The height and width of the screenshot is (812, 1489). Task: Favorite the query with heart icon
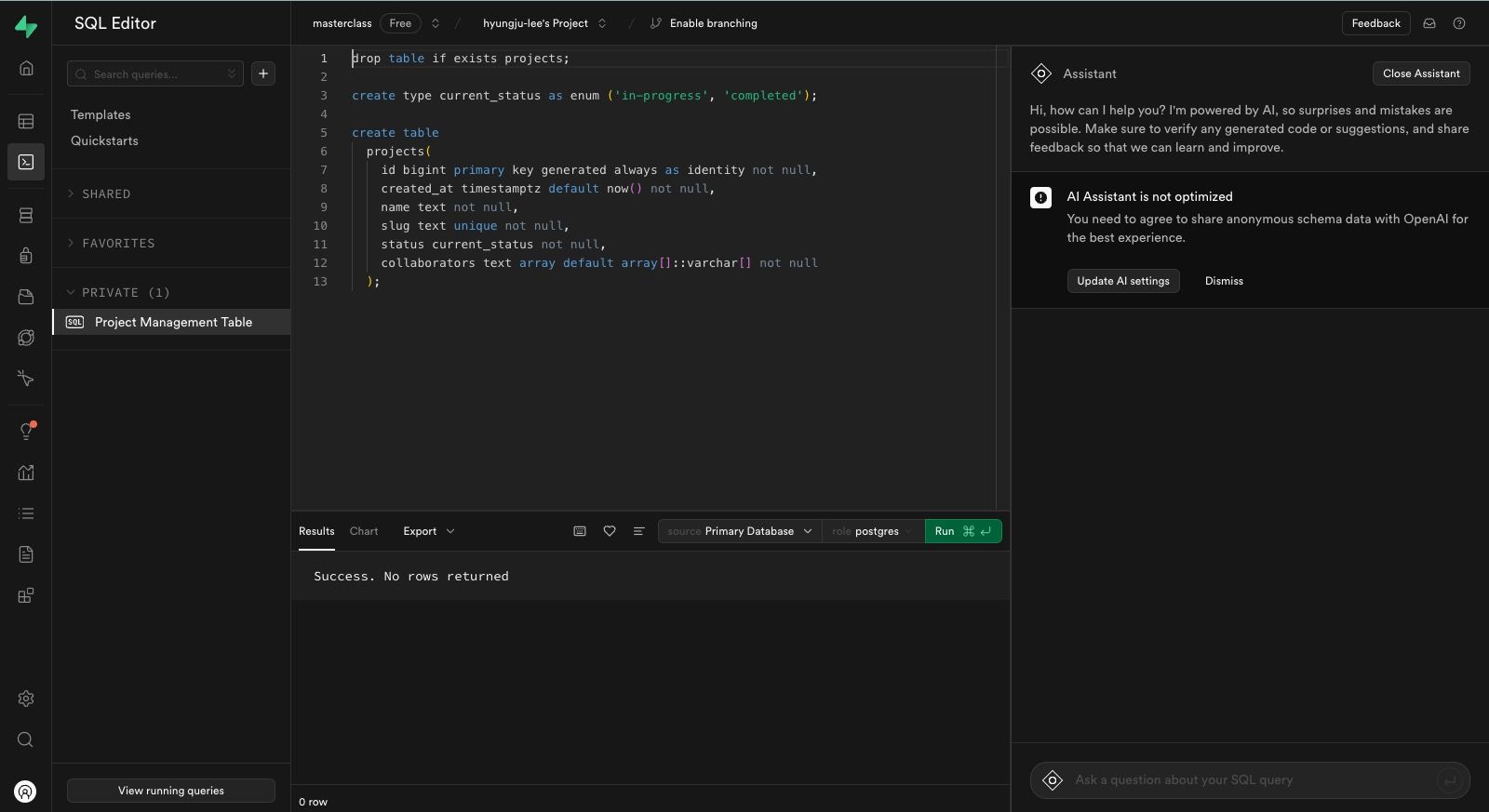pyautogui.click(x=610, y=531)
